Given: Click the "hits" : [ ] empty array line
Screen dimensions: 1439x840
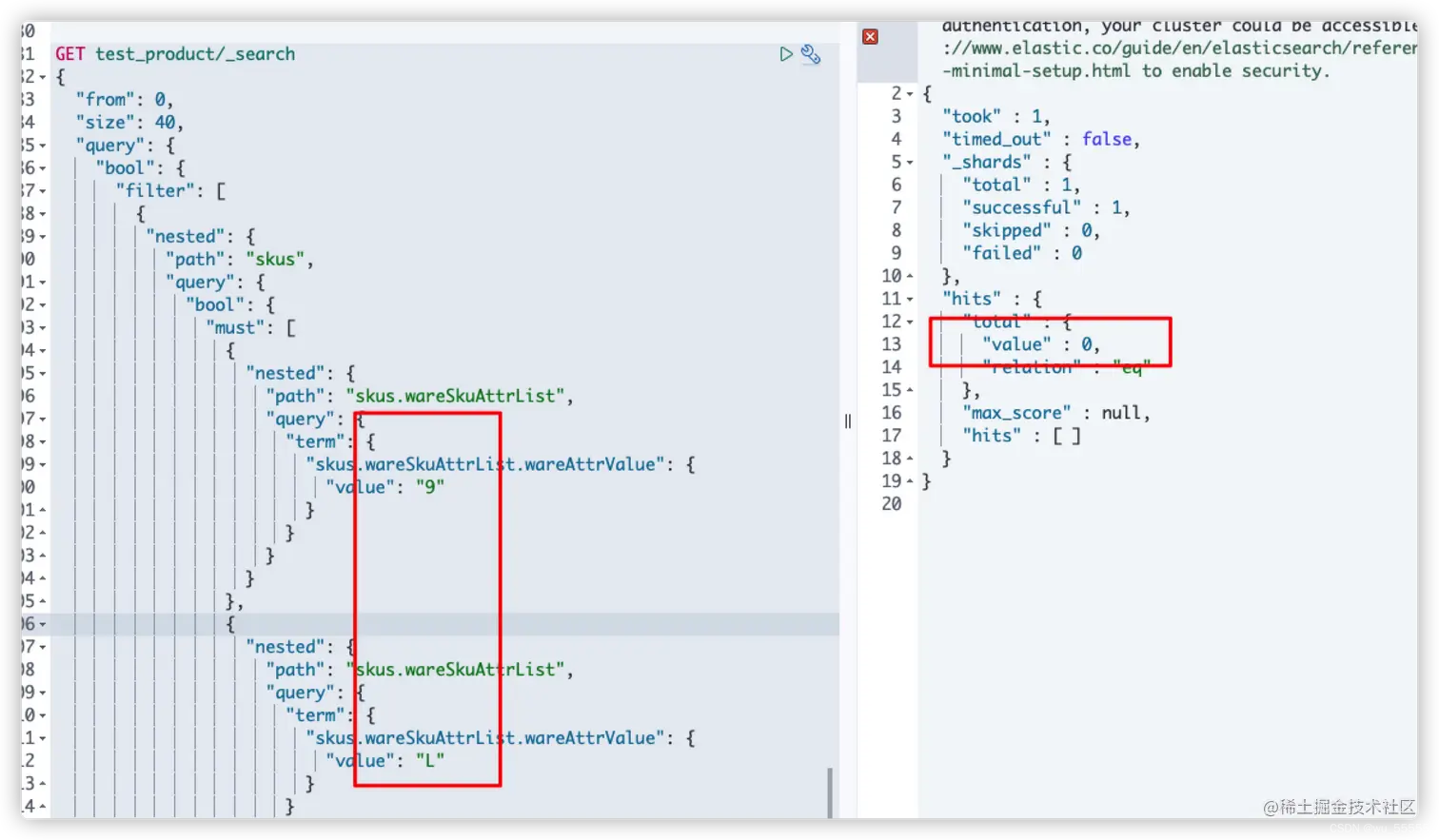Looking at the screenshot, I should pos(1021,436).
